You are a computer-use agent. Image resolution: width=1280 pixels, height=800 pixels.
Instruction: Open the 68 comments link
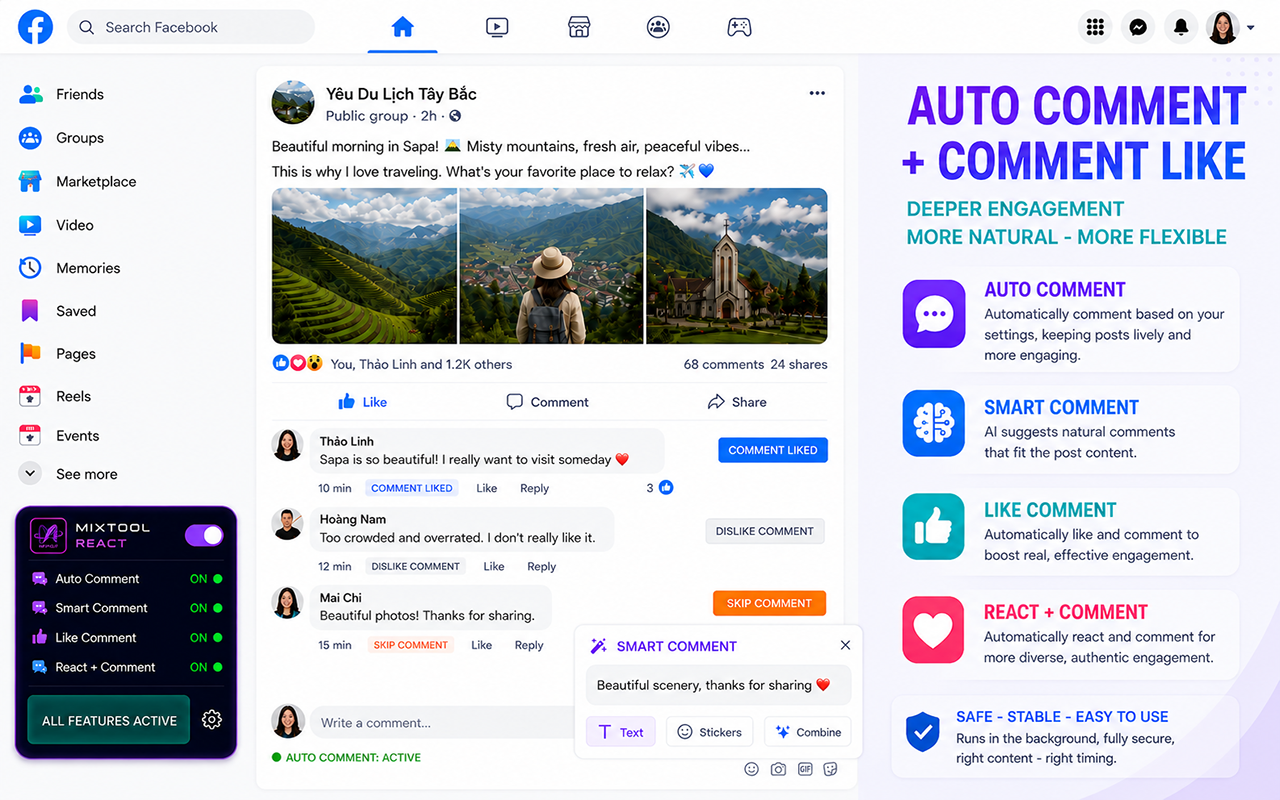tap(724, 364)
